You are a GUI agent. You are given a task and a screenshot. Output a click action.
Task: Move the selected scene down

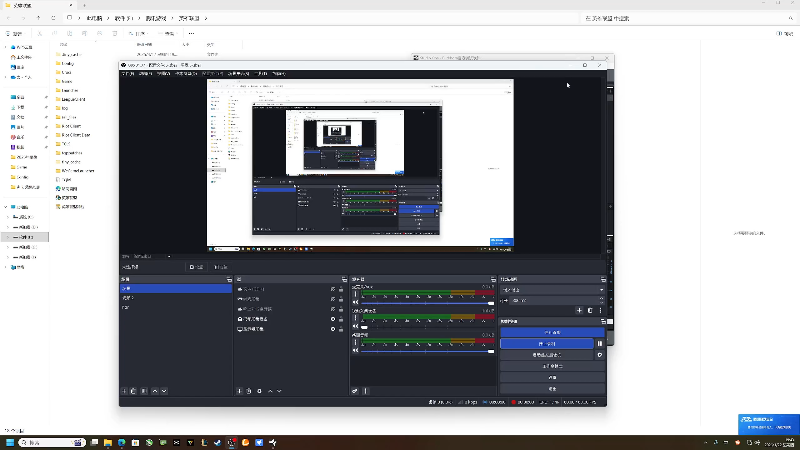pyautogui.click(x=164, y=391)
